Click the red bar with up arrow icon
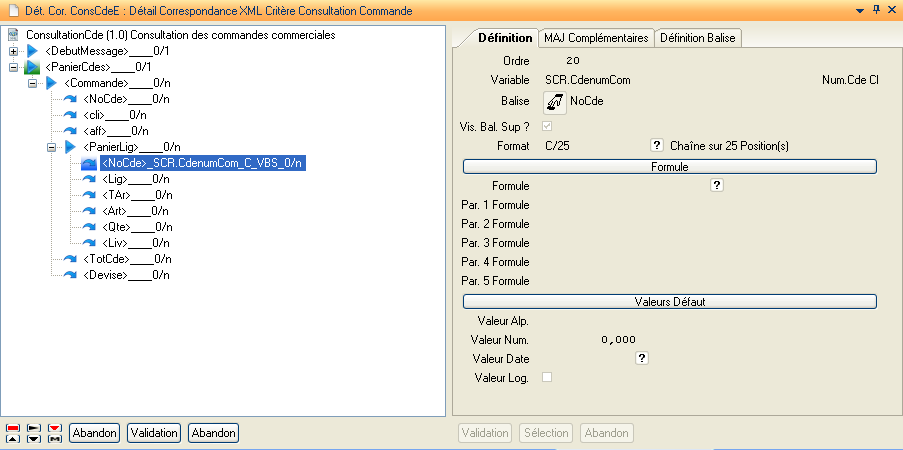 click(11, 433)
